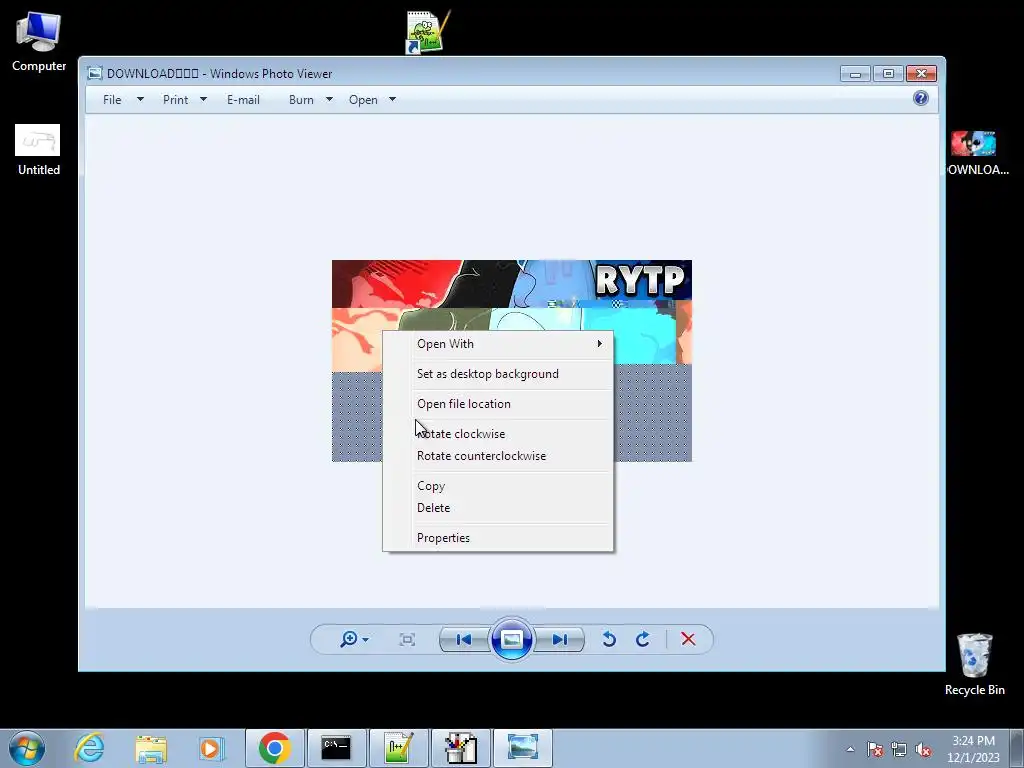
Task: Expand the Burn dropdown arrow
Action: pos(329,100)
